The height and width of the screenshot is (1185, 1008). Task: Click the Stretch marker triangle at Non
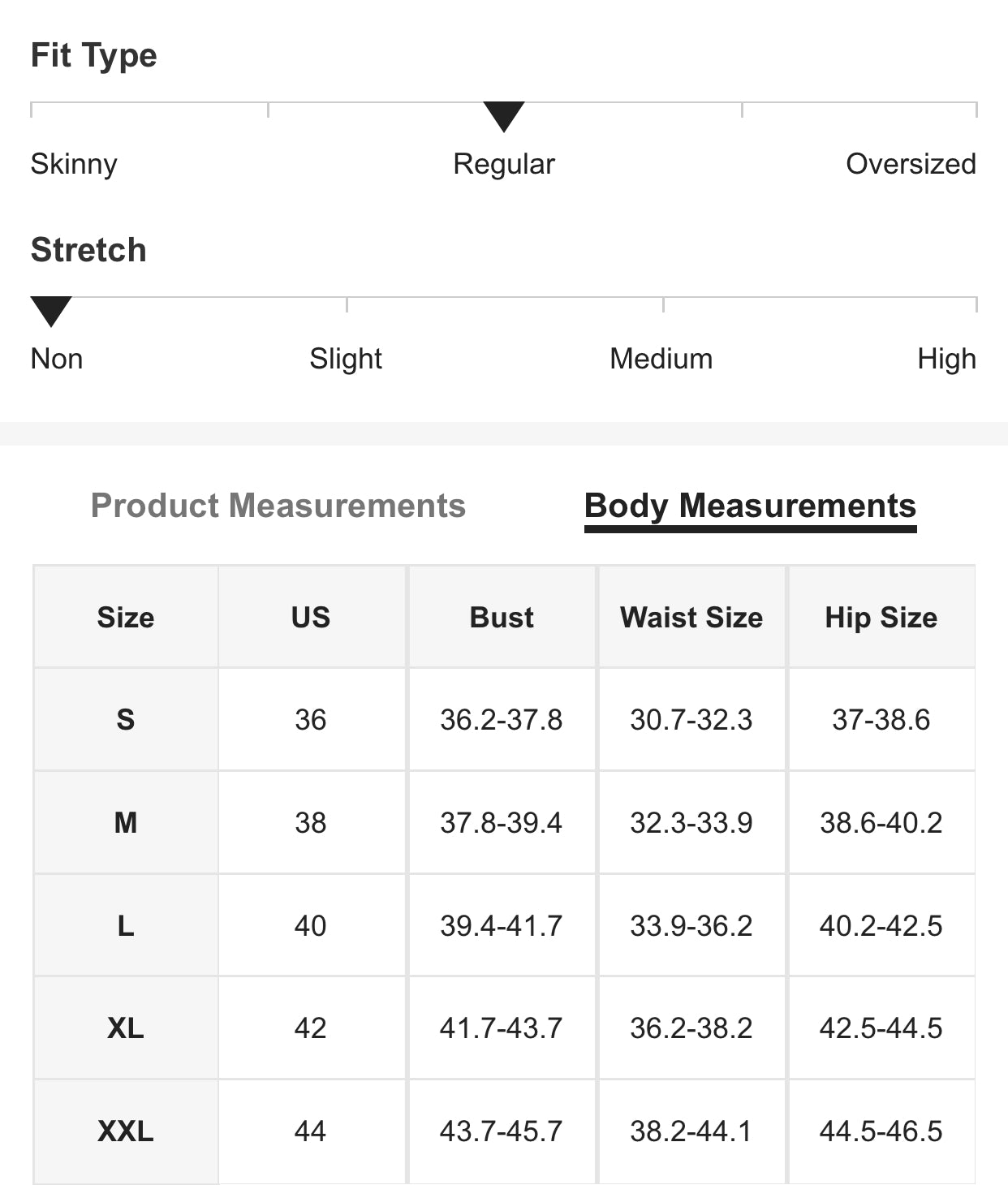click(x=51, y=311)
